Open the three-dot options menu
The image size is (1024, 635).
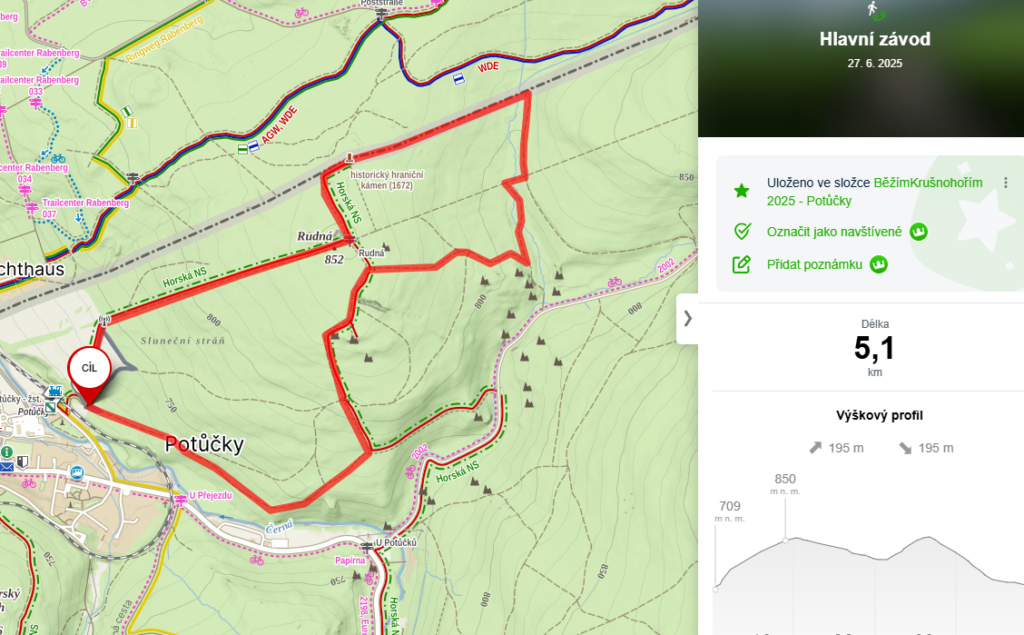point(1006,182)
